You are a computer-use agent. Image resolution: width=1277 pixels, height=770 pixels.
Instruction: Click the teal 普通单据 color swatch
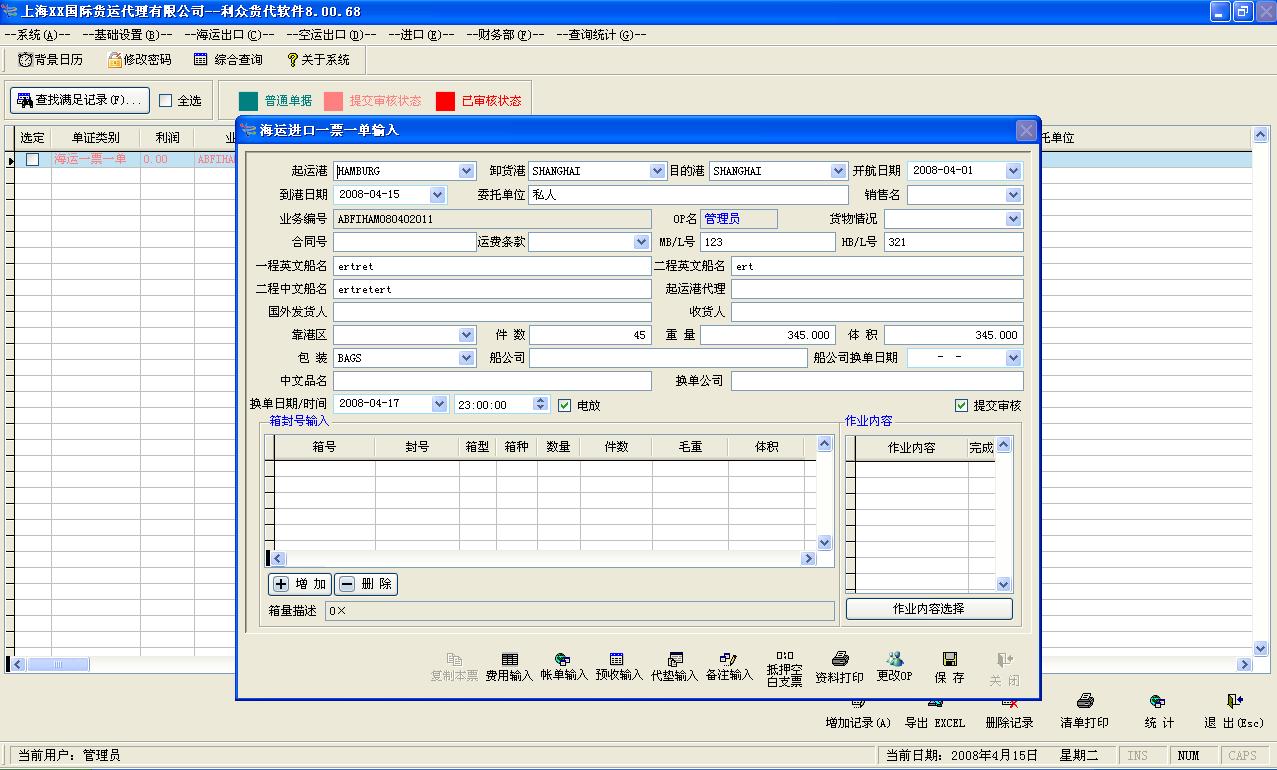click(249, 101)
